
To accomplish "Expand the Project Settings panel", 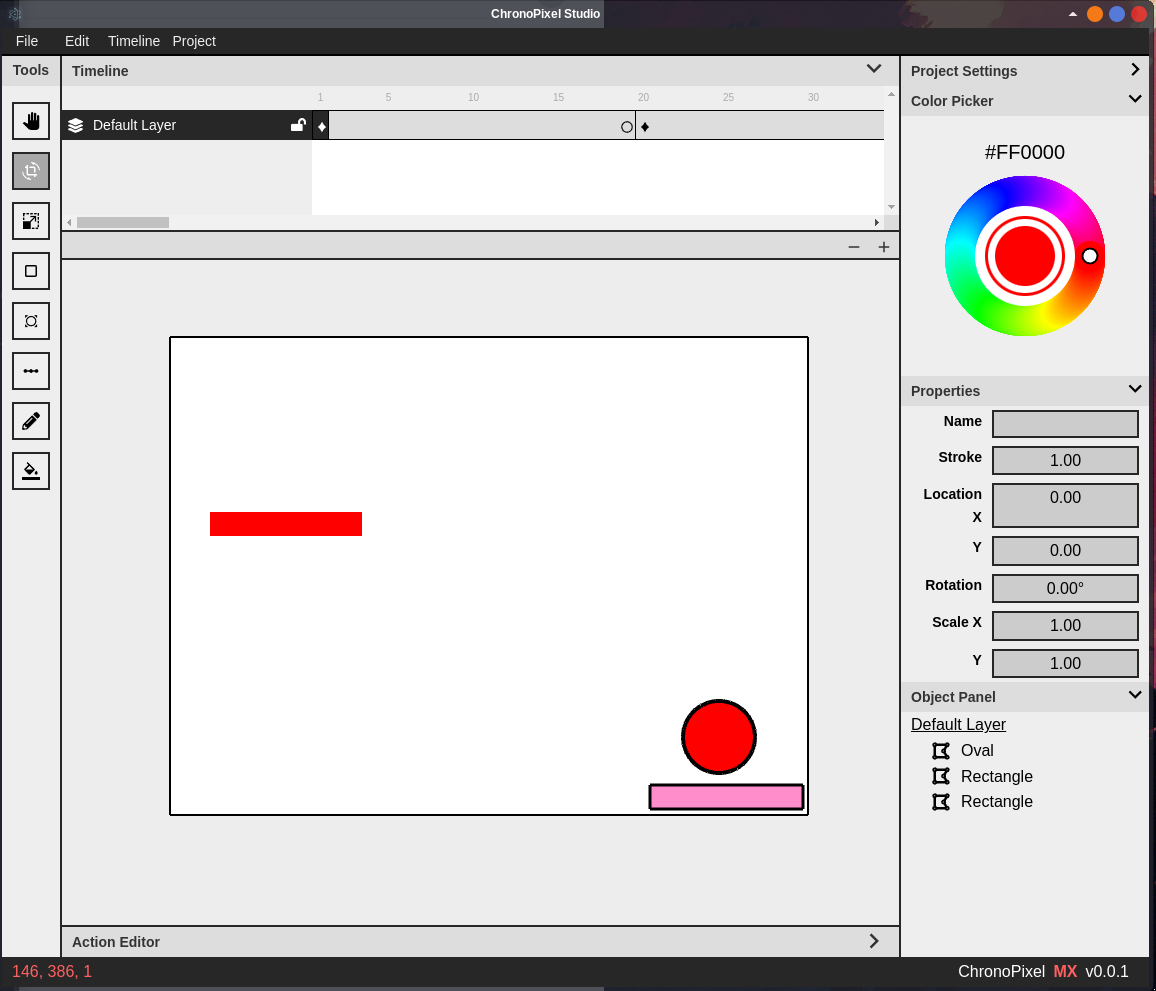I will coord(1135,69).
